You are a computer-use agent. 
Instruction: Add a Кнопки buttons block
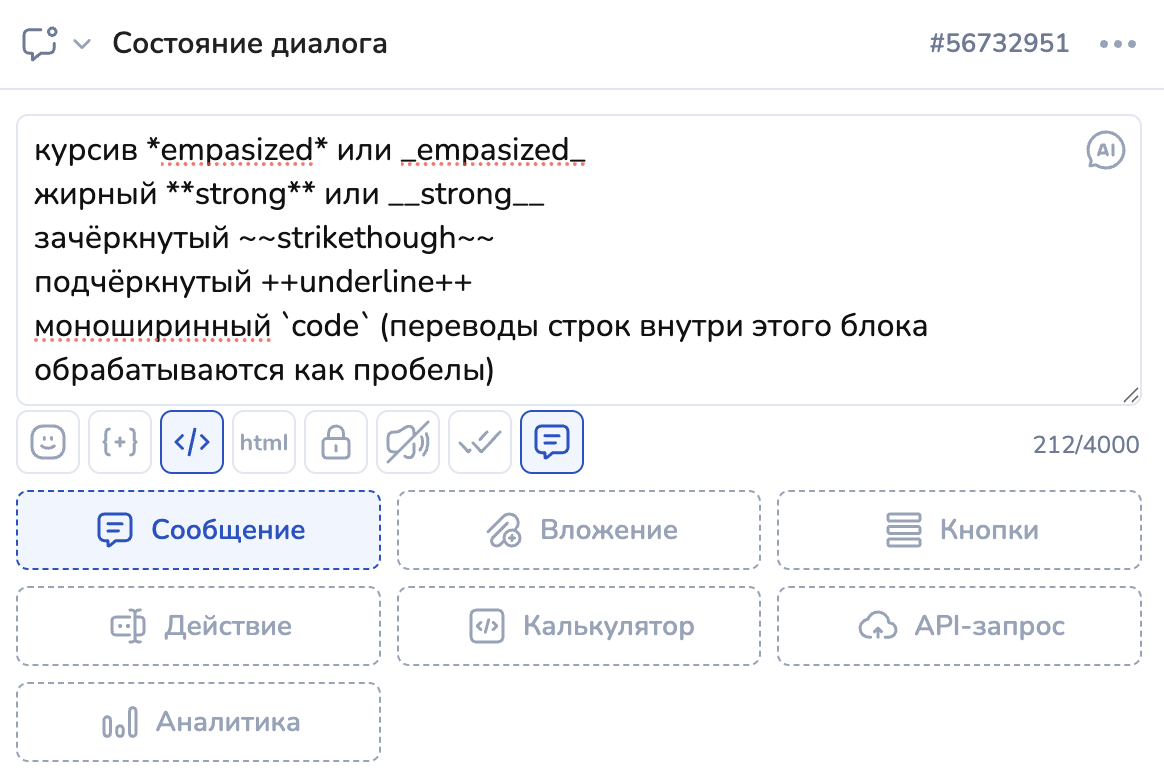(x=959, y=530)
